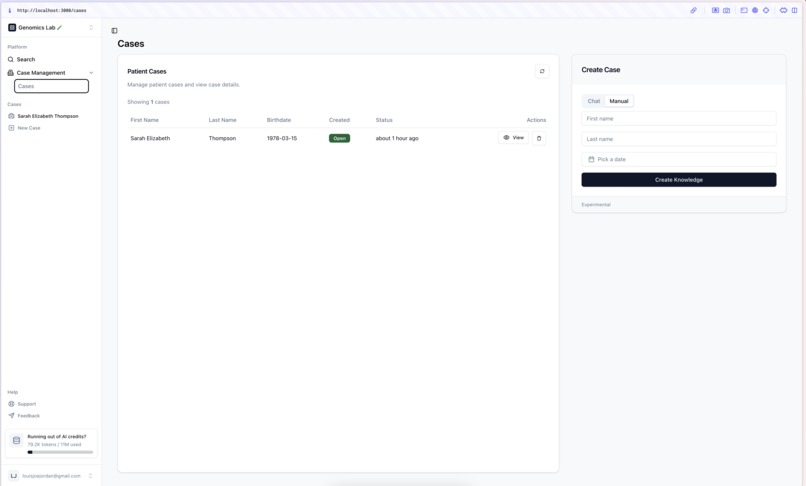Toggle the sidebar with the panel icon

click(x=114, y=31)
